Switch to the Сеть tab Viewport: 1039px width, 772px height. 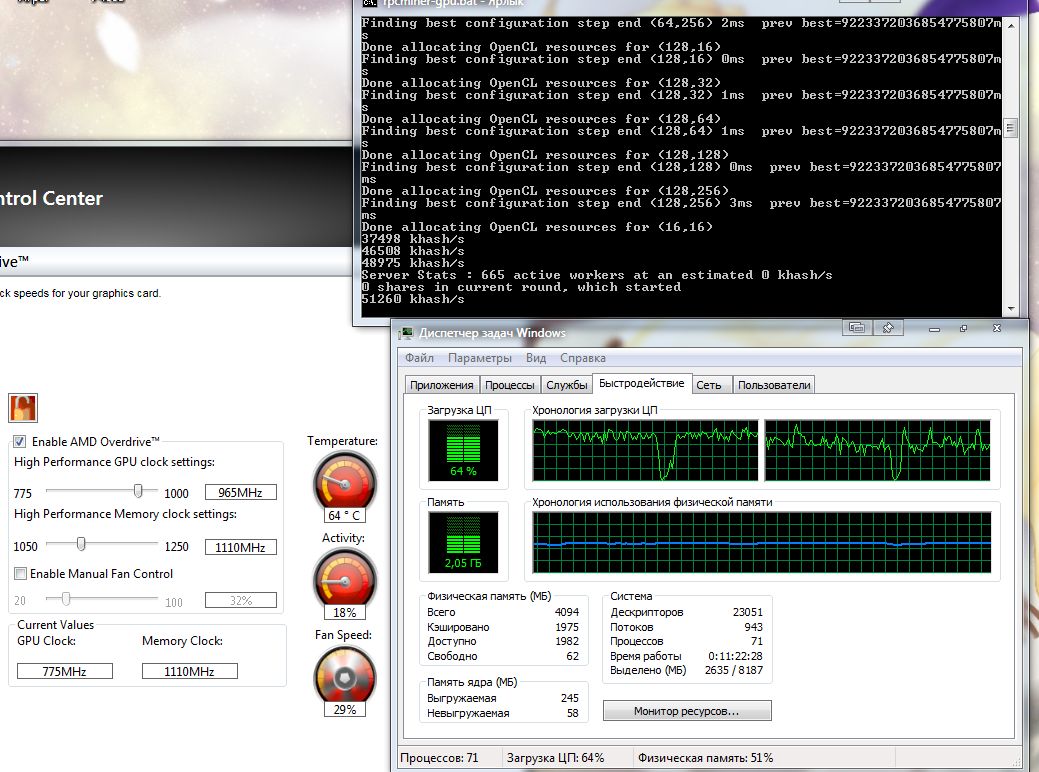(712, 385)
